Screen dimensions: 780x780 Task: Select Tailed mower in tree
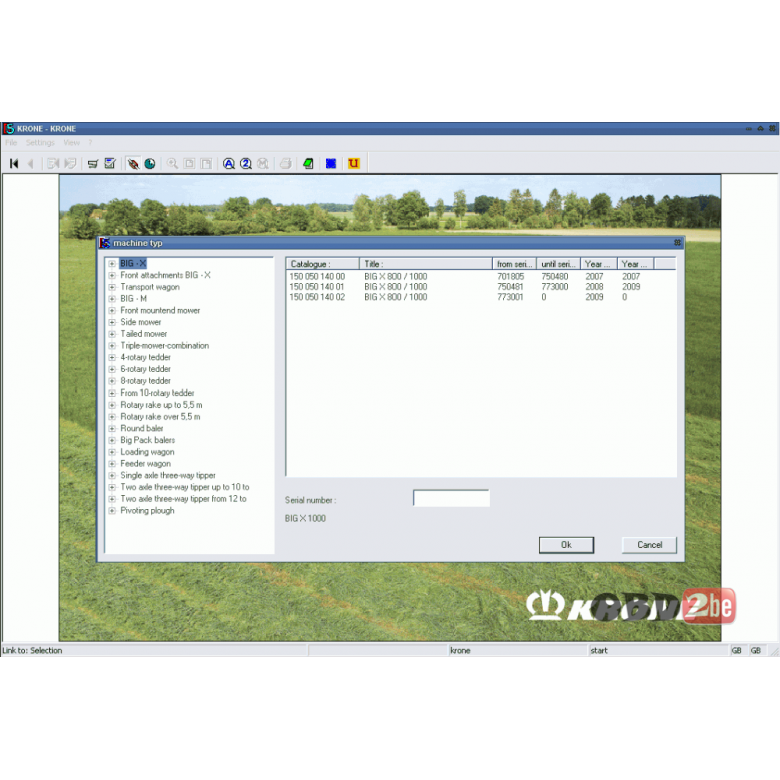pos(144,334)
